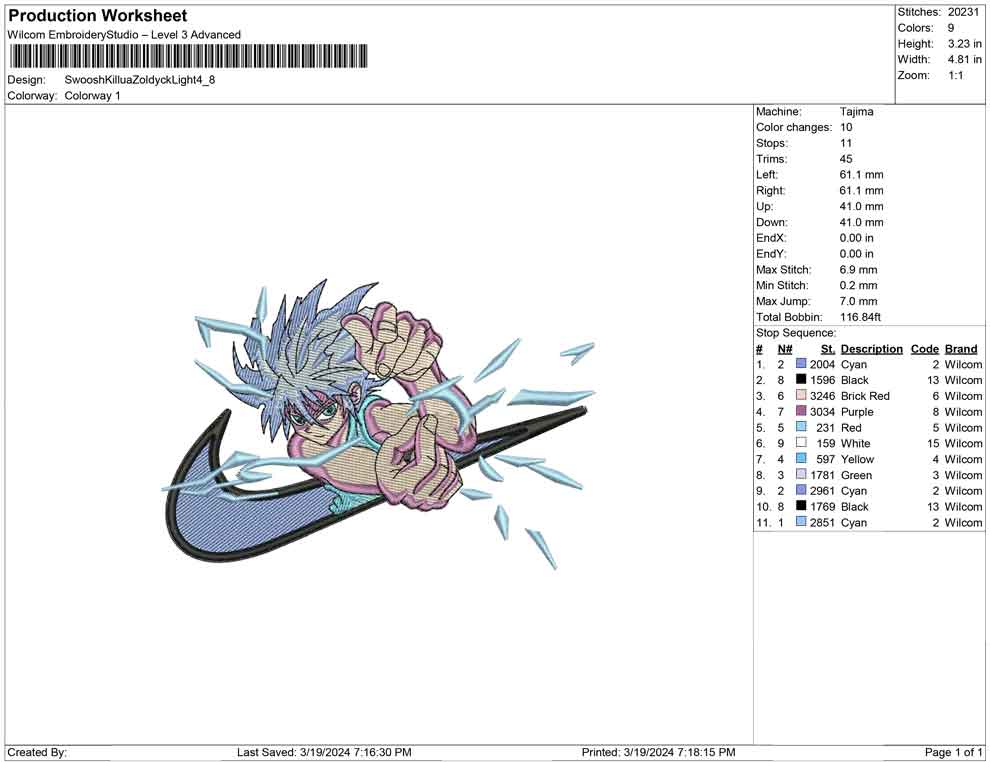Click the Zoom value 1:1

point(955,75)
